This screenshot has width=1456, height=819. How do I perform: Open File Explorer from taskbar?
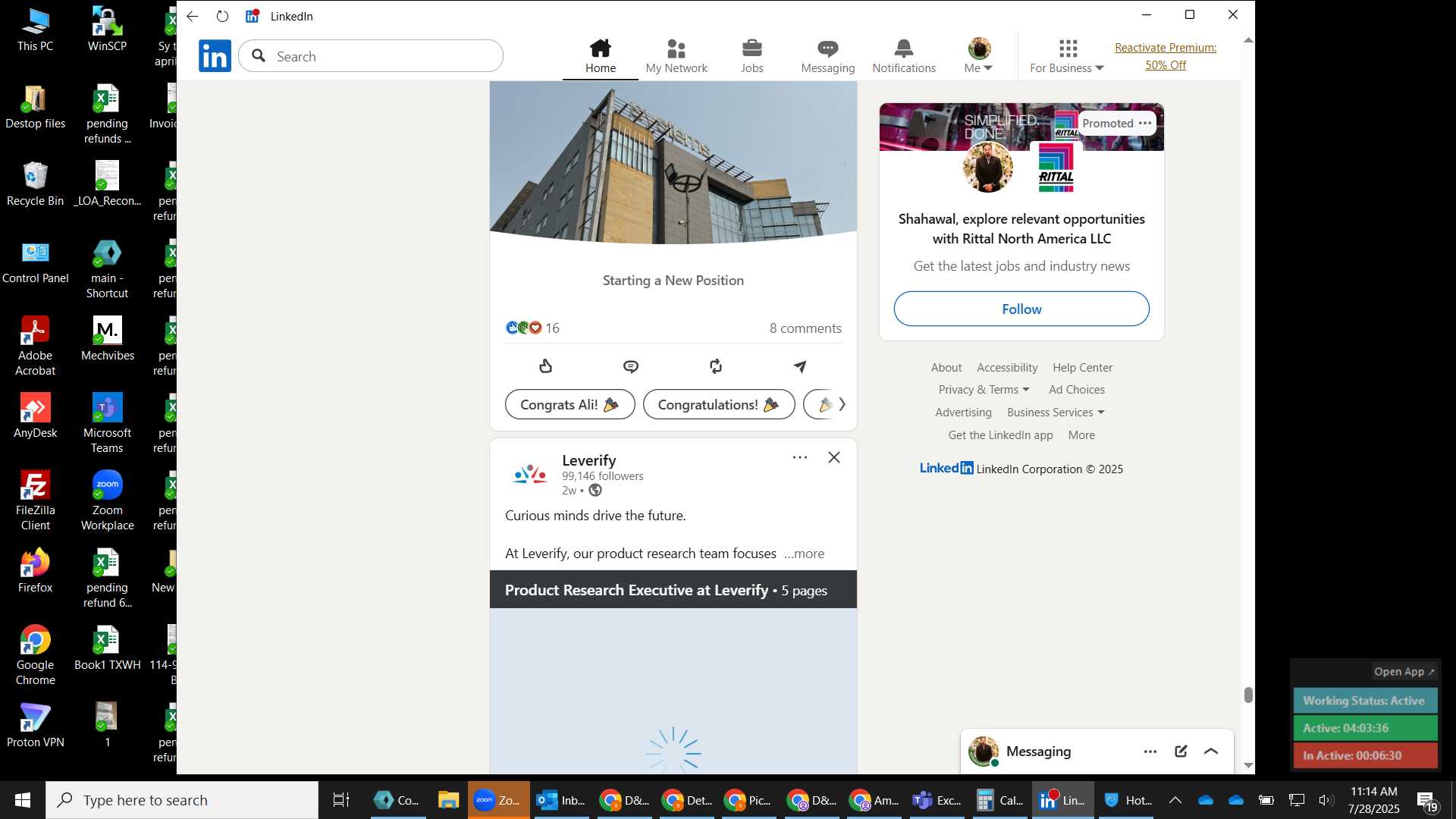[448, 800]
